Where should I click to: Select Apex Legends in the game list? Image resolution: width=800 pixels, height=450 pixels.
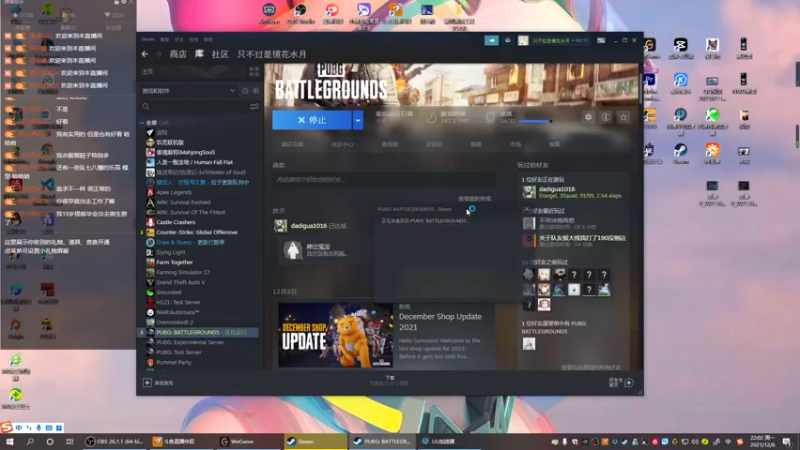[x=174, y=192]
